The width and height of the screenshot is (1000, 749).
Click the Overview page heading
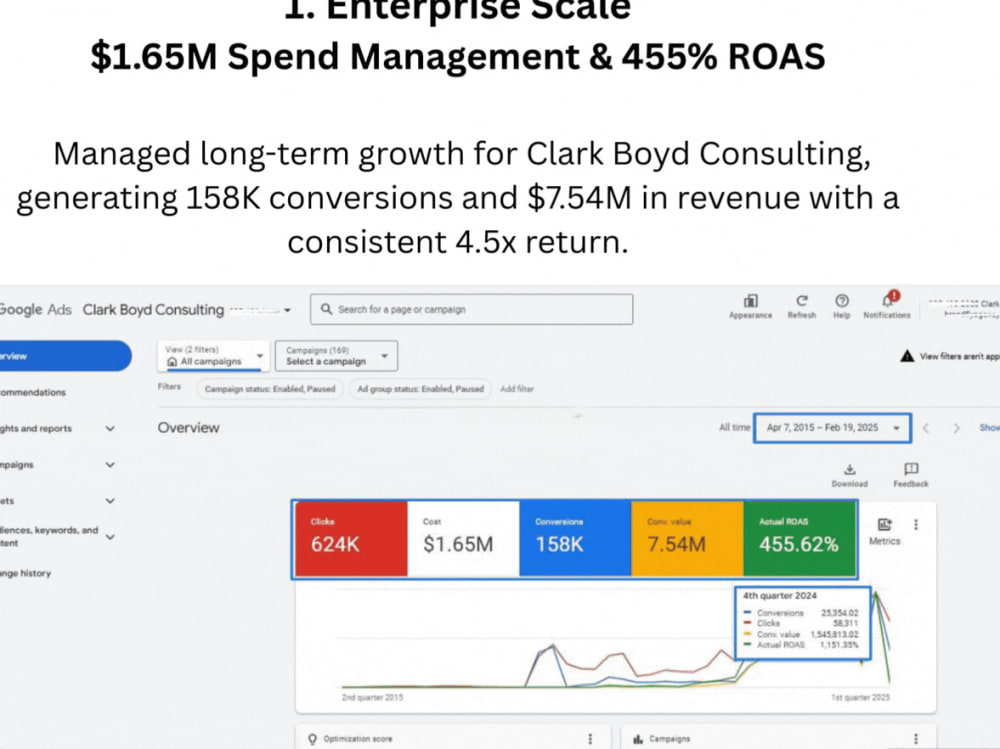[188, 427]
